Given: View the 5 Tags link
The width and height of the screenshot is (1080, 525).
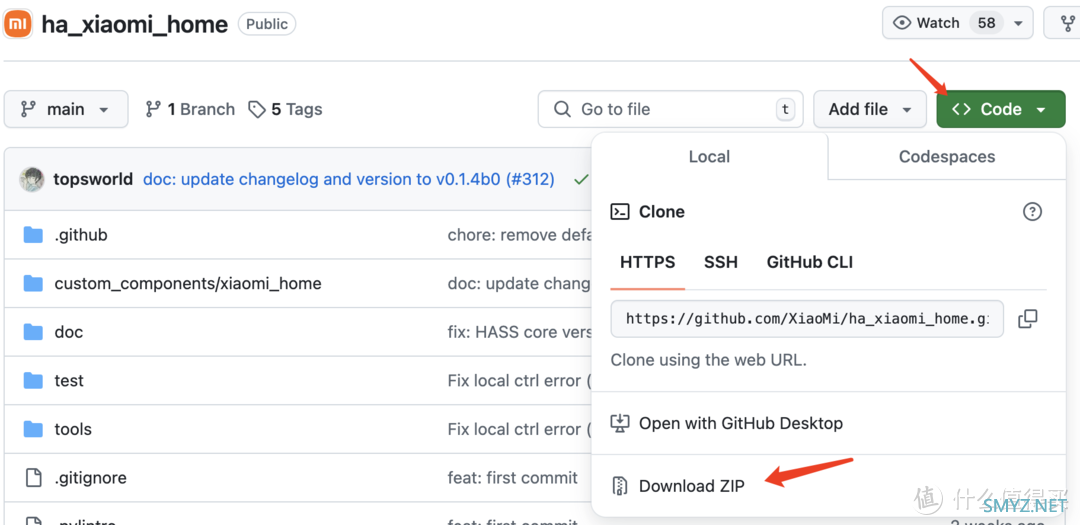Looking at the screenshot, I should click(285, 109).
